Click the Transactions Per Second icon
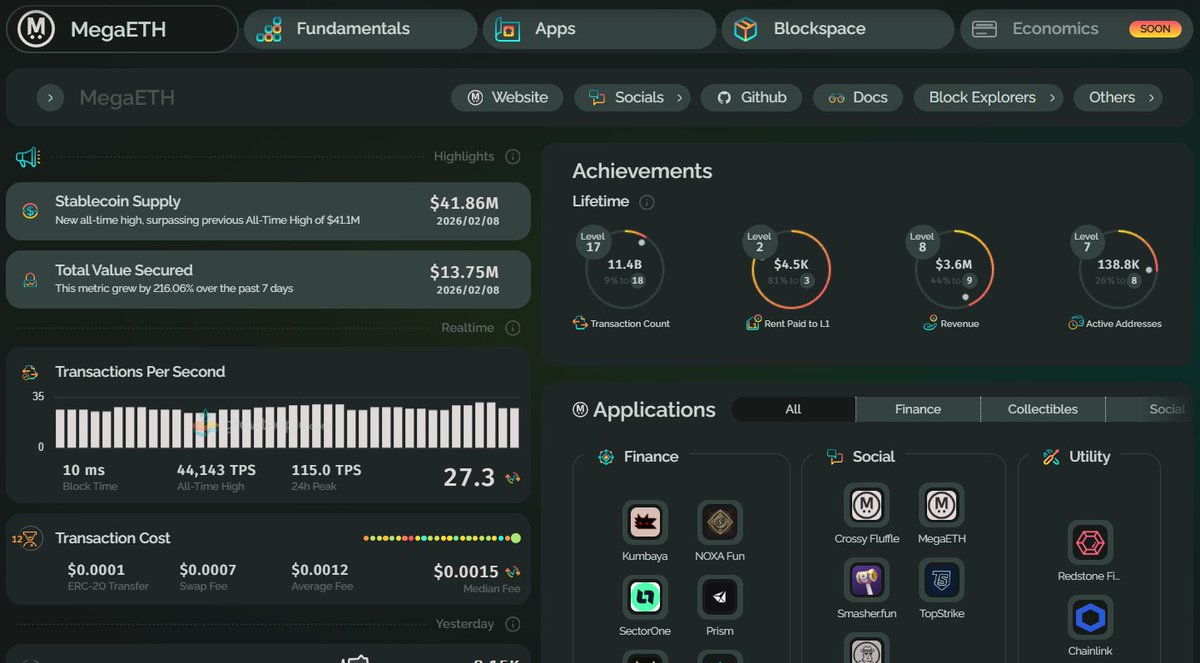 point(31,372)
